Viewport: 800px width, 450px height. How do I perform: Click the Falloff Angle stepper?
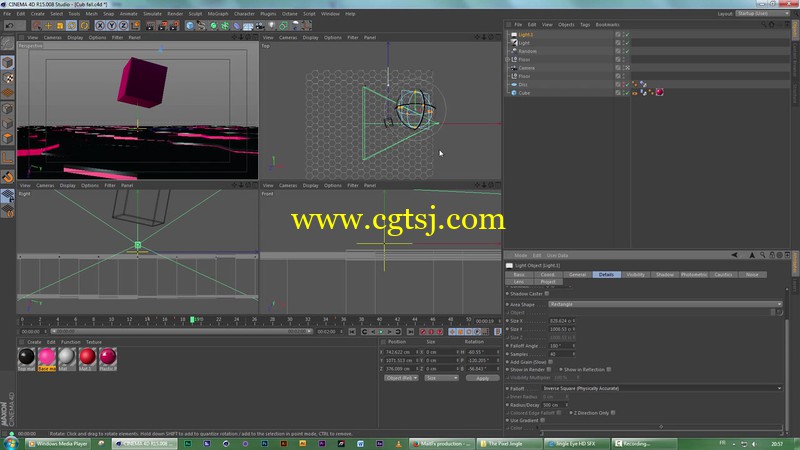(x=573, y=346)
